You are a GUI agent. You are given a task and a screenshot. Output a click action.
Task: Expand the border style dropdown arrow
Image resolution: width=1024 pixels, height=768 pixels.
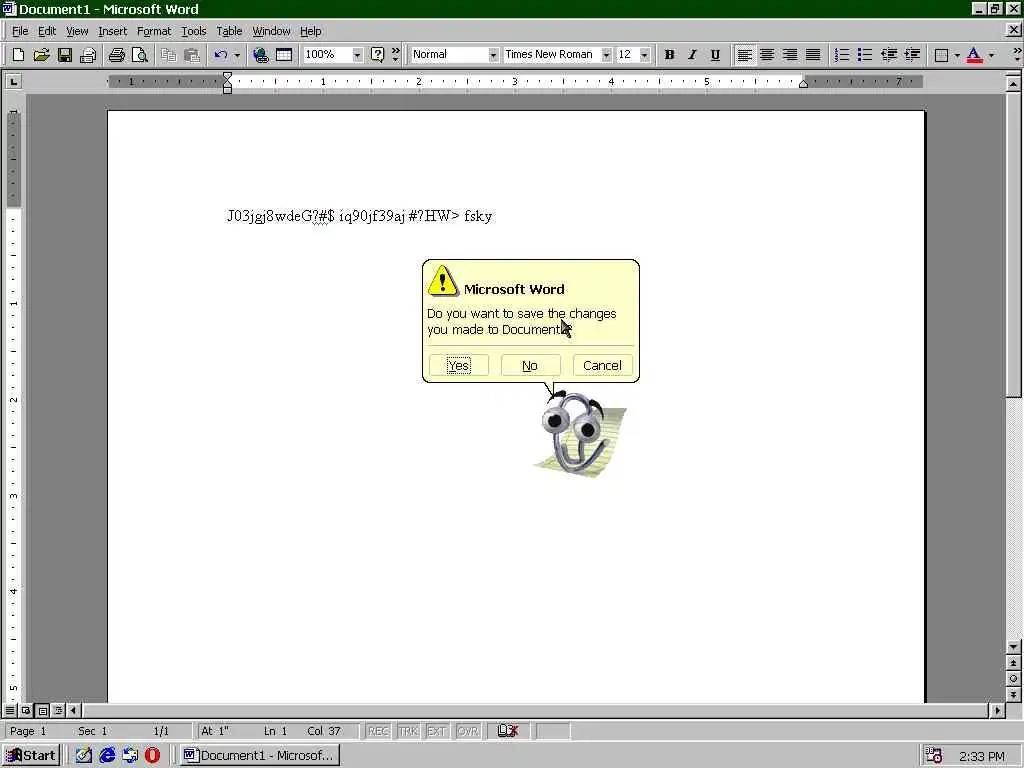tap(957, 55)
